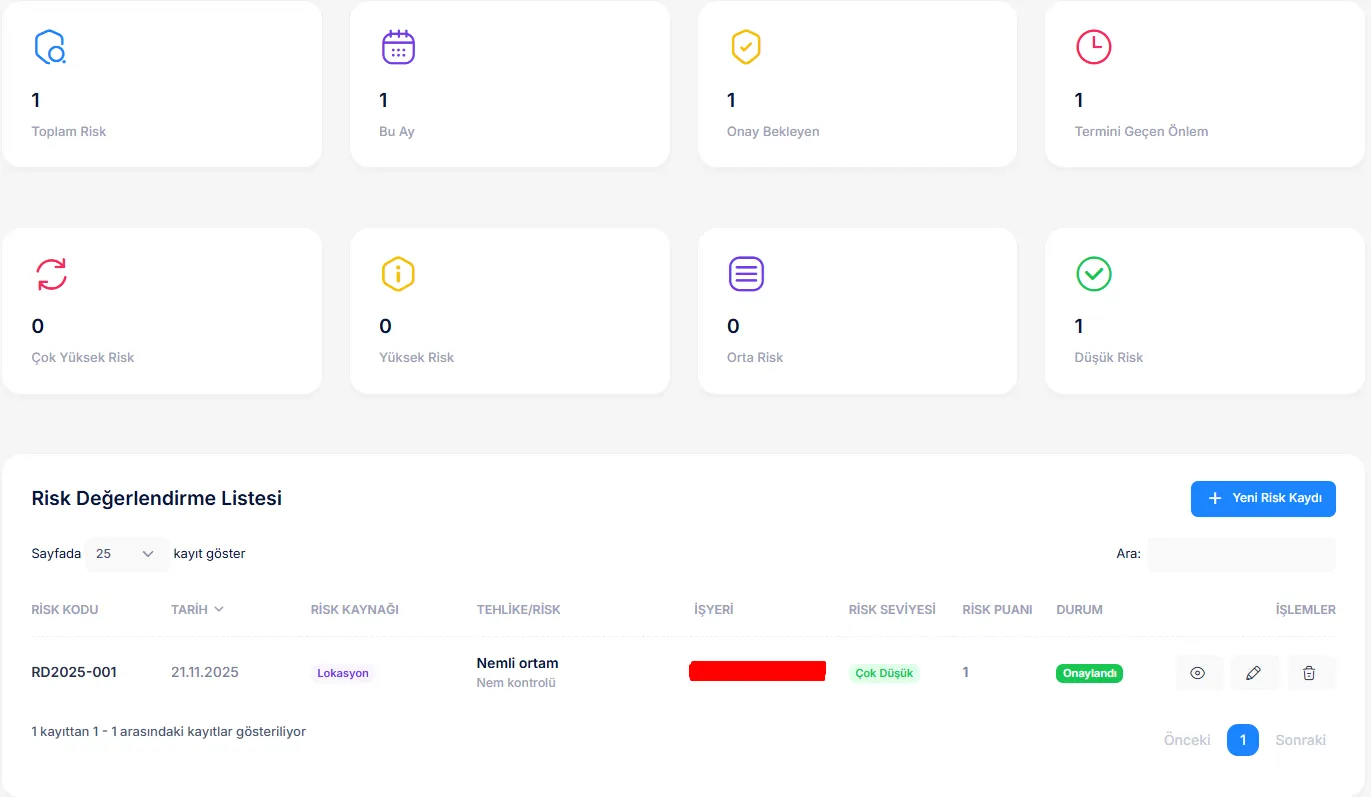Screen dimensions: 1371x797
Task: Click the Orta Risk list icon
Action: coord(746,274)
